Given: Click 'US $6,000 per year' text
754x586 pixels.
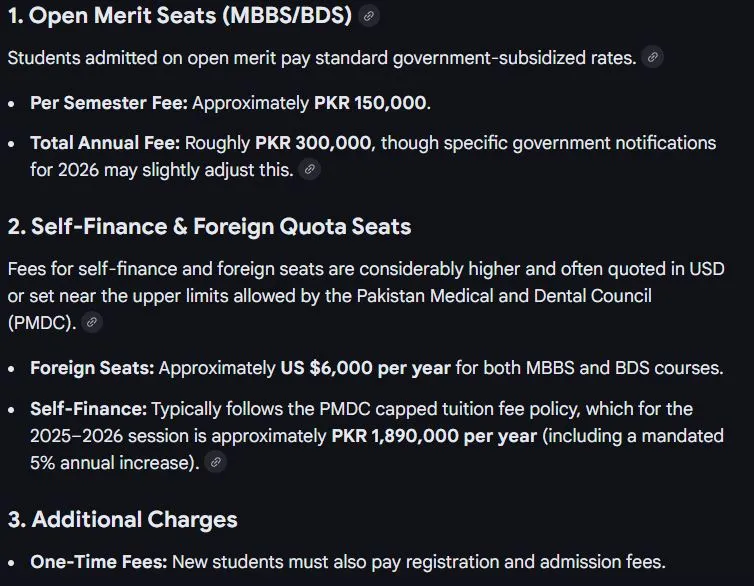Looking at the screenshot, I should click(x=365, y=368).
